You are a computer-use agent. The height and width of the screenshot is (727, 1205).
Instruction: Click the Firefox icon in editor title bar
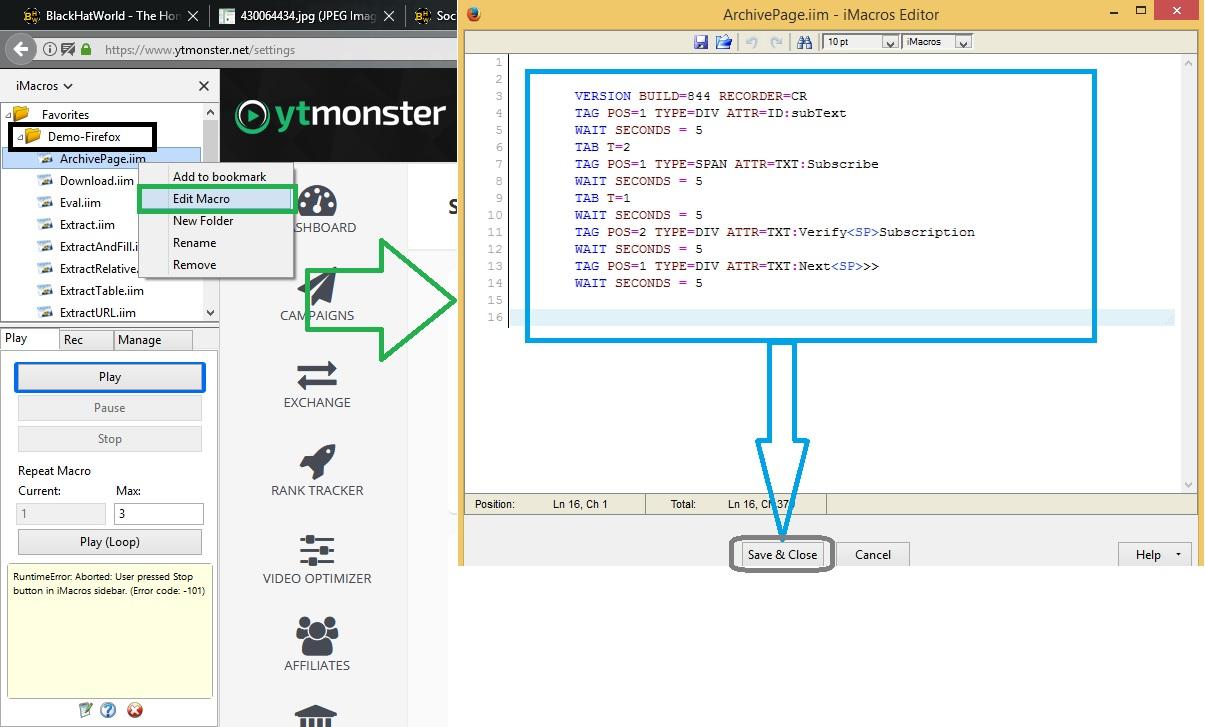(x=474, y=14)
